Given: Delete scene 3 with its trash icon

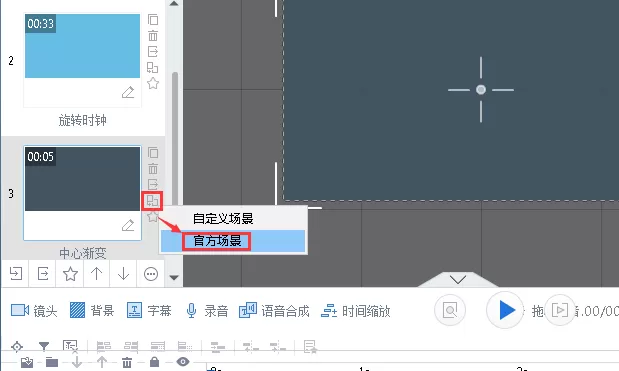Looking at the screenshot, I should coord(153,169).
